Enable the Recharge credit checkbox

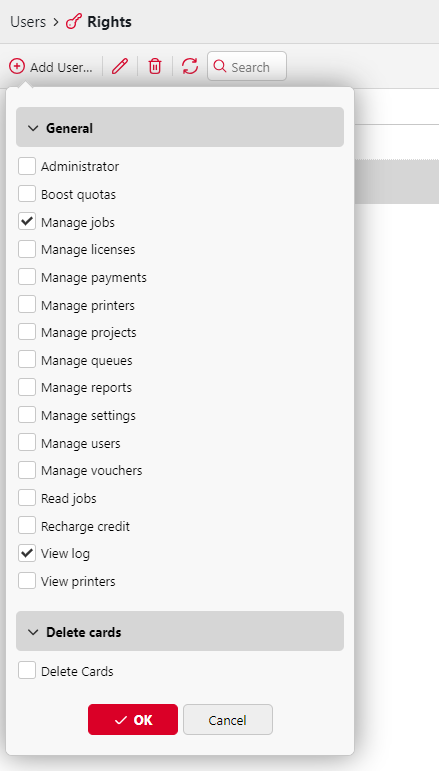[x=27, y=526]
